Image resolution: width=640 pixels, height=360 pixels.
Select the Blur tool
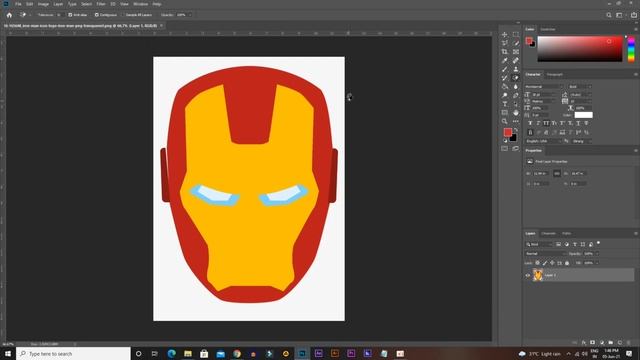[516, 87]
